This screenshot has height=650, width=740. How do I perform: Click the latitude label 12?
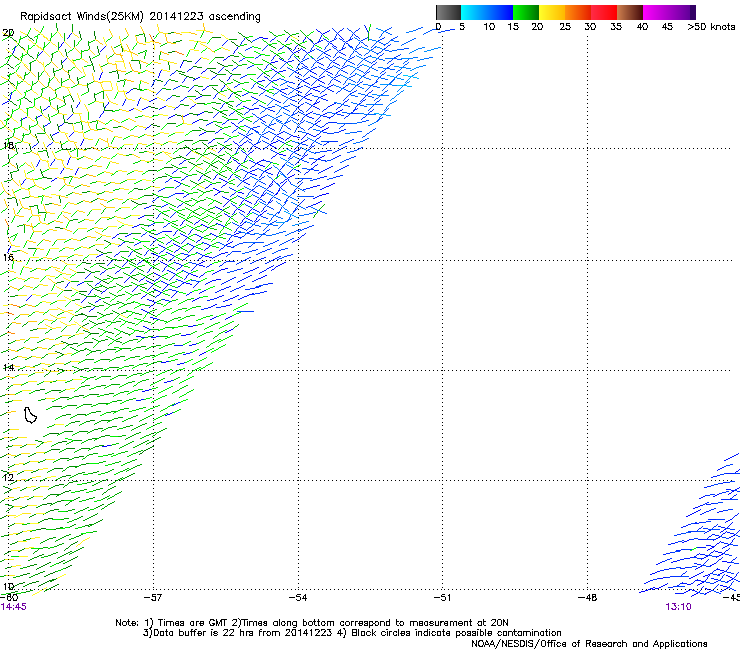tap(8, 477)
